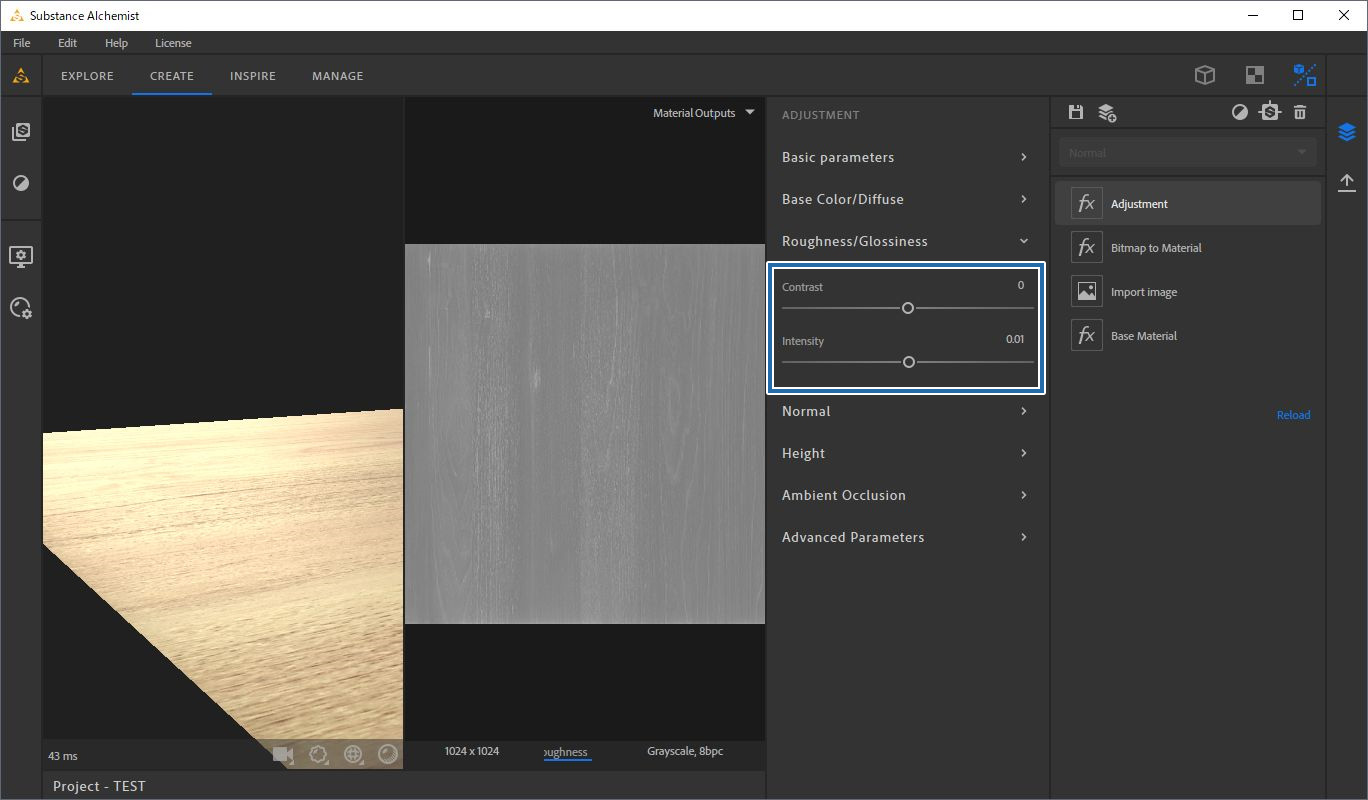This screenshot has height=800, width=1368.
Task: Open the materials library panel icon
Action: [20, 132]
